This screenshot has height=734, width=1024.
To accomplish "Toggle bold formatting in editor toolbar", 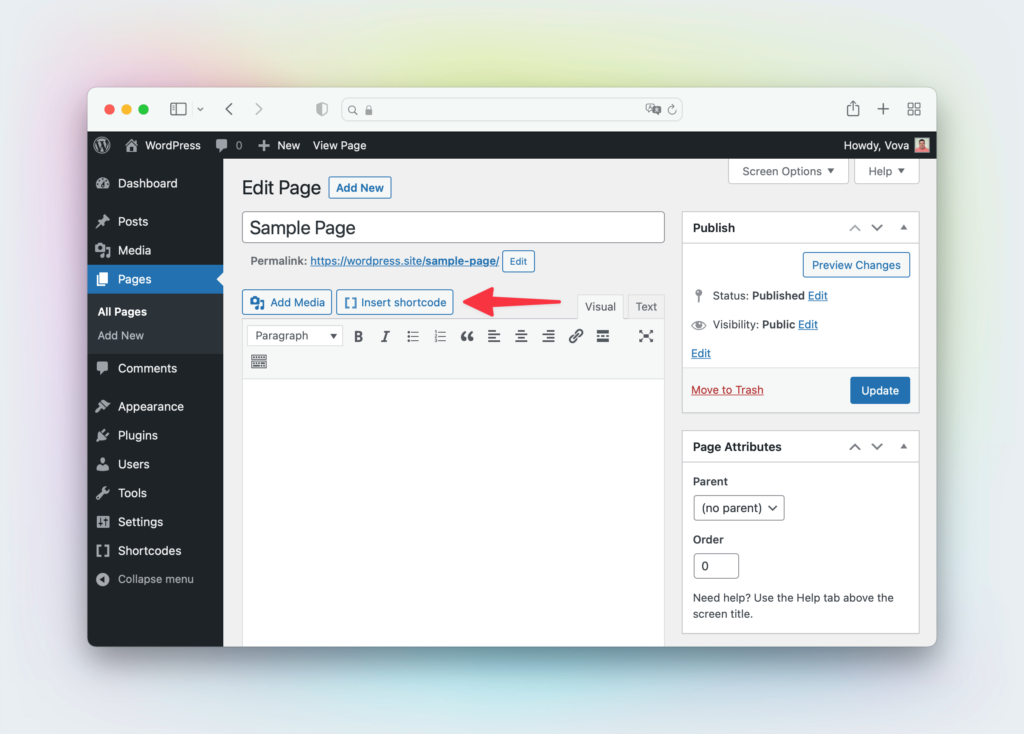I will click(x=359, y=337).
